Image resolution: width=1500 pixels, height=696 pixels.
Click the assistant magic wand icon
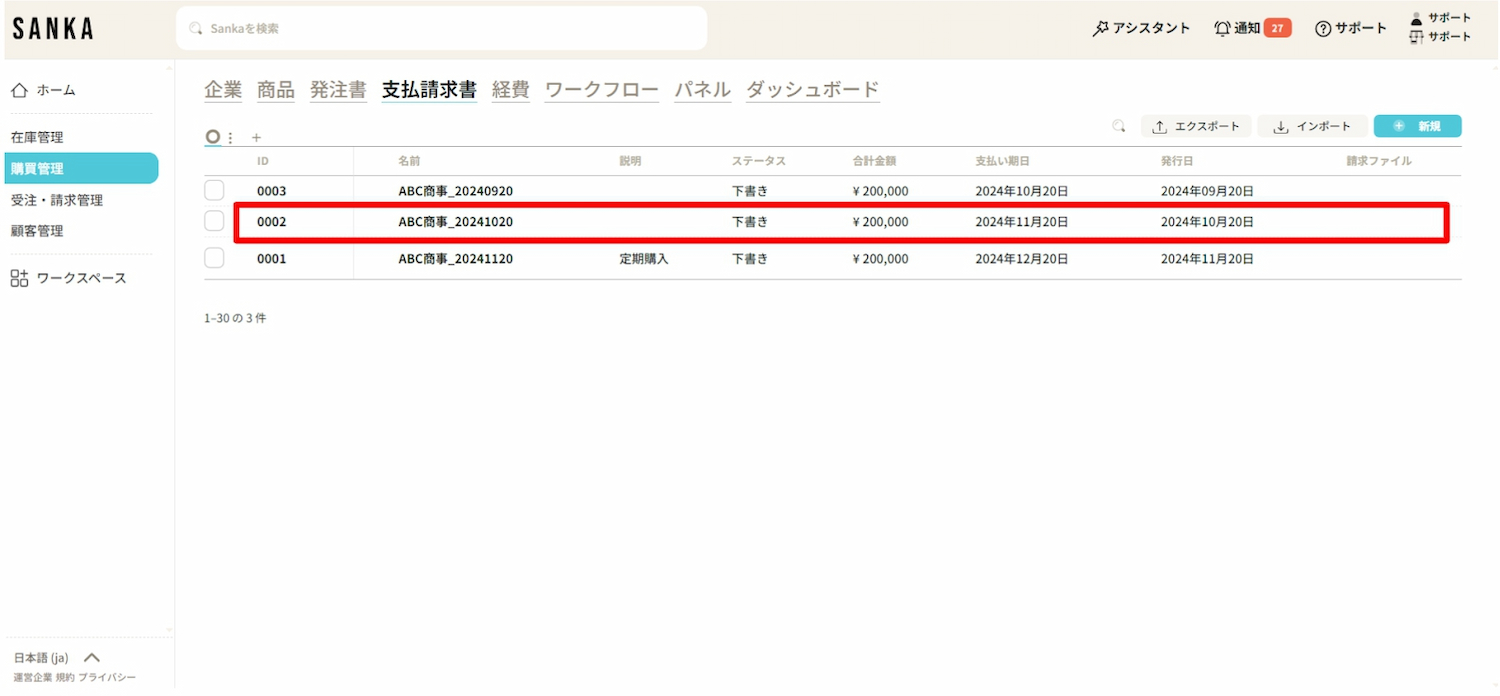(x=1101, y=29)
